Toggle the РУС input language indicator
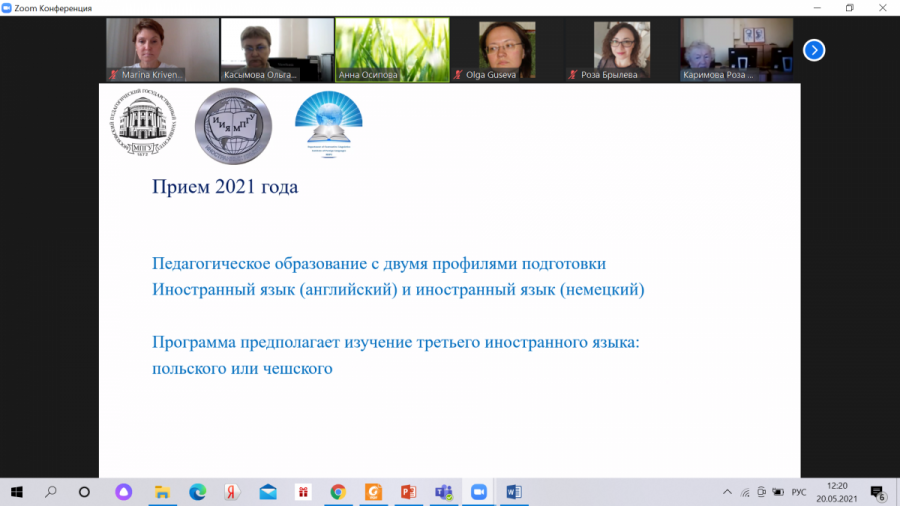This screenshot has width=900, height=506. click(799, 492)
